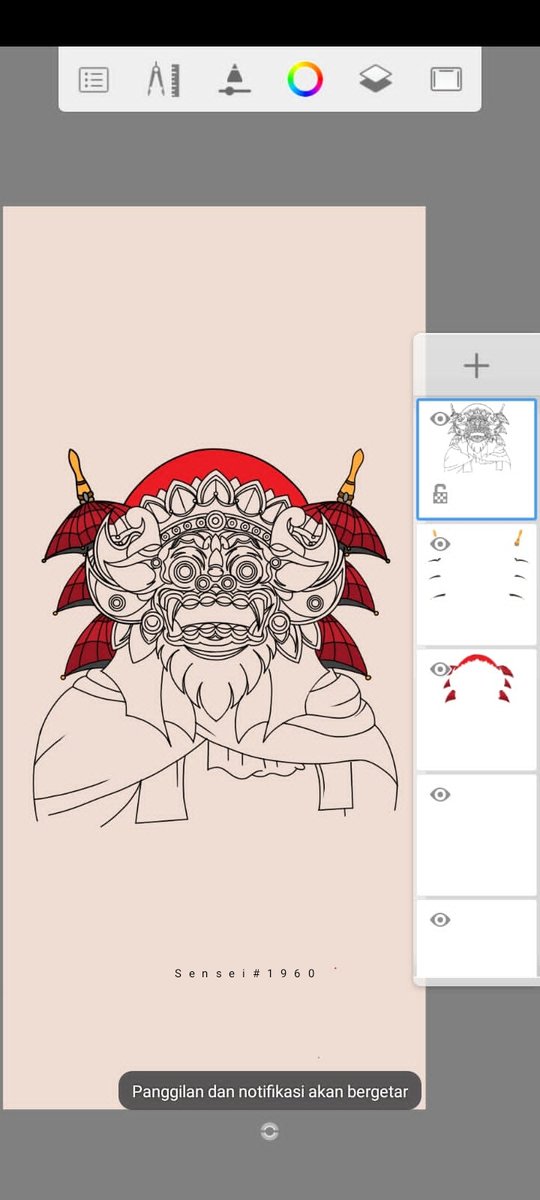Hide the umbrella tips detail layer
The image size is (540, 1200).
(439, 544)
